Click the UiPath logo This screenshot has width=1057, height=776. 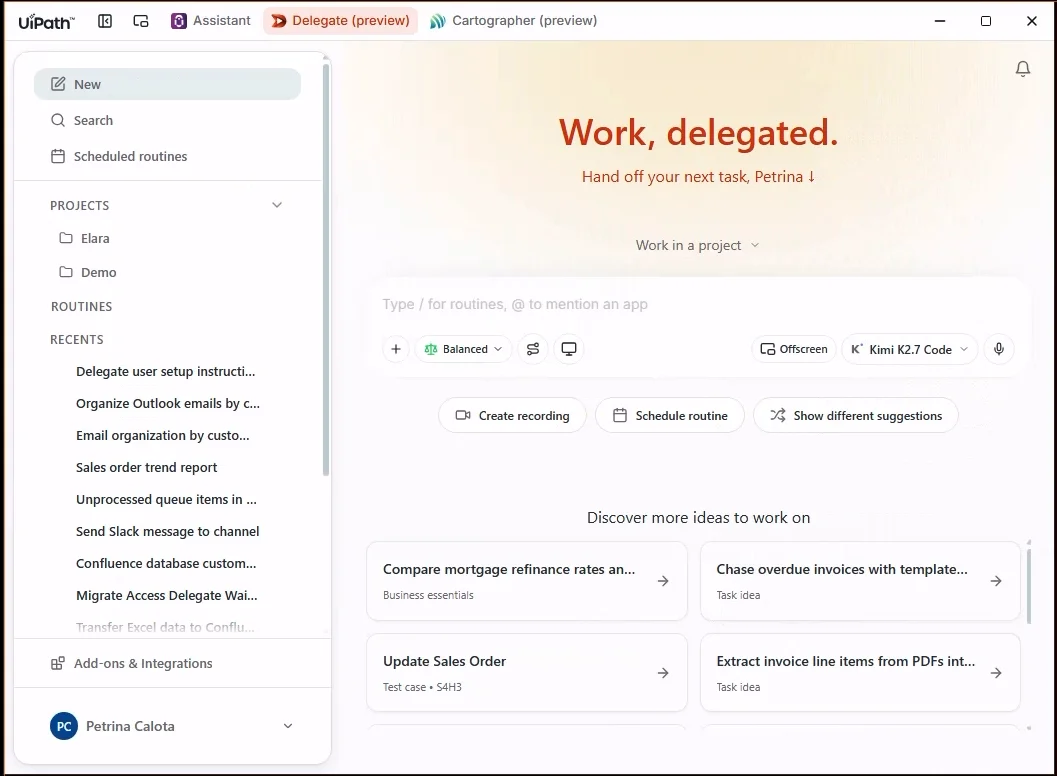pos(47,22)
